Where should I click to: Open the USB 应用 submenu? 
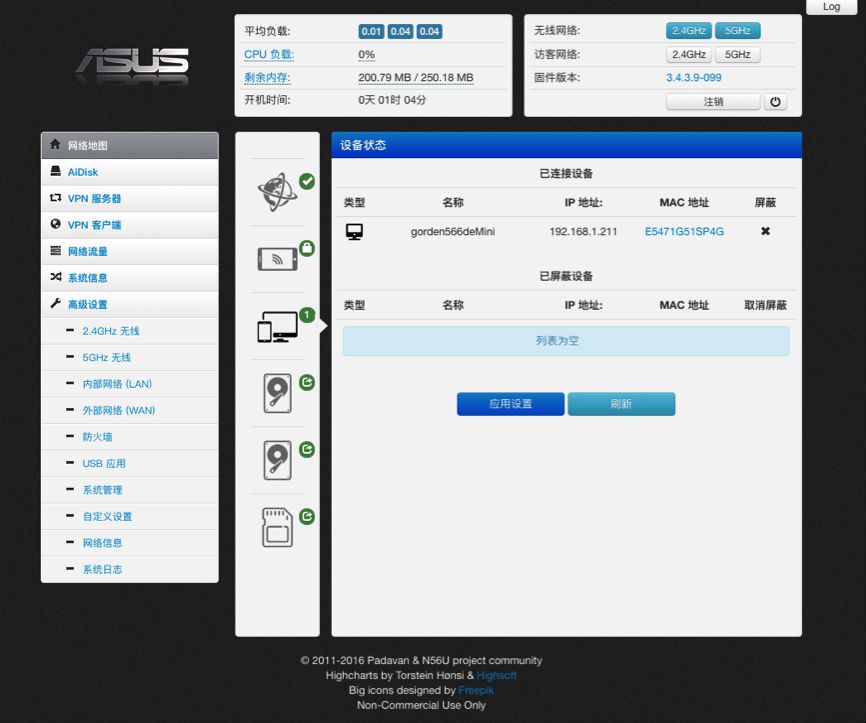point(130,463)
